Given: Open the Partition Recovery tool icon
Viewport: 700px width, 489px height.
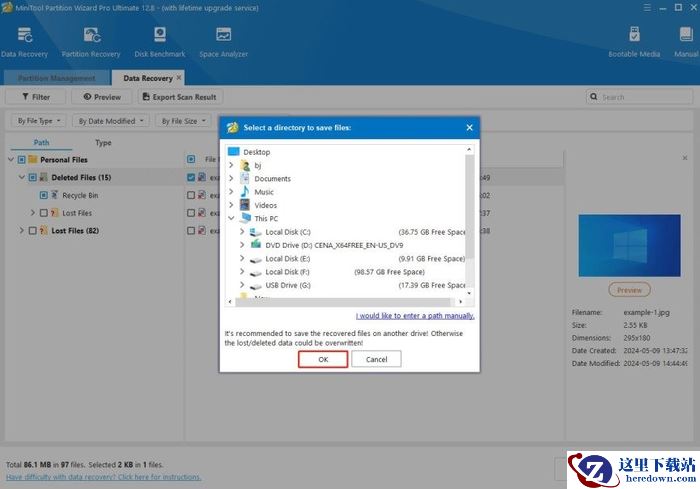Looking at the screenshot, I should [92, 35].
